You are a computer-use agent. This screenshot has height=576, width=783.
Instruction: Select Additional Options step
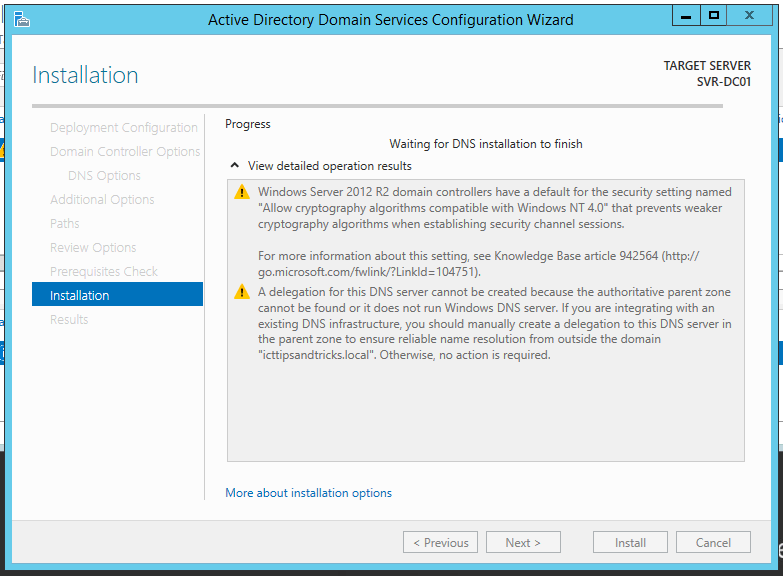[102, 199]
